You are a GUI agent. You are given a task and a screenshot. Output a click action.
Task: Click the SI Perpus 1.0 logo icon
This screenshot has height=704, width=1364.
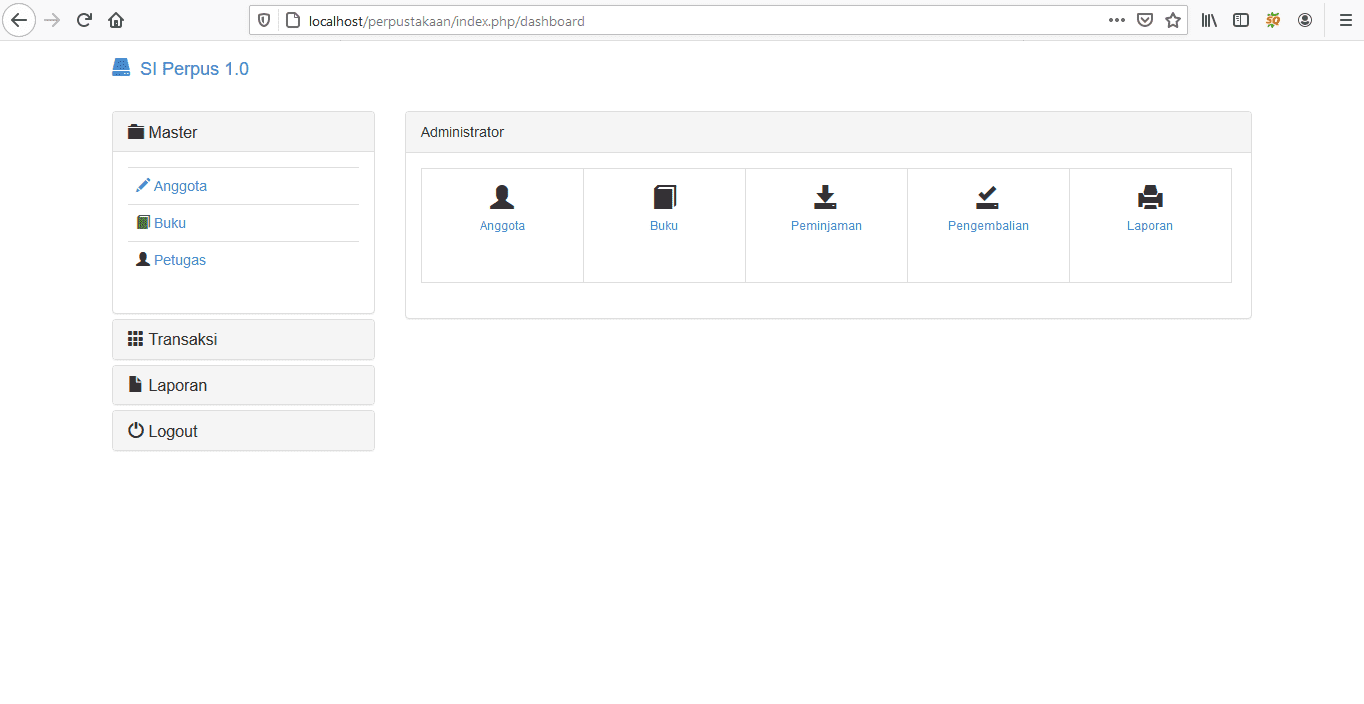121,68
